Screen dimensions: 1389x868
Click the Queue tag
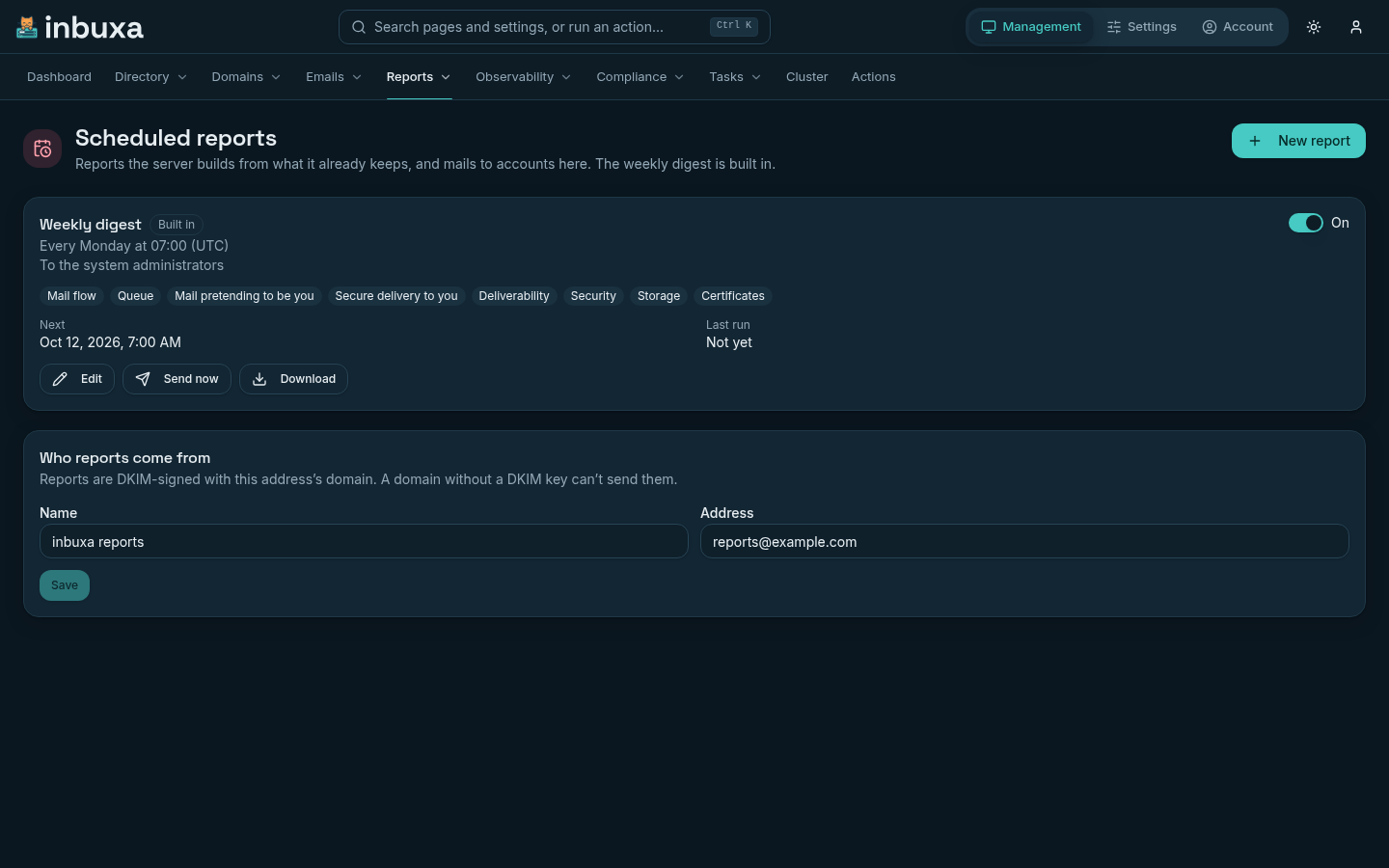(136, 296)
